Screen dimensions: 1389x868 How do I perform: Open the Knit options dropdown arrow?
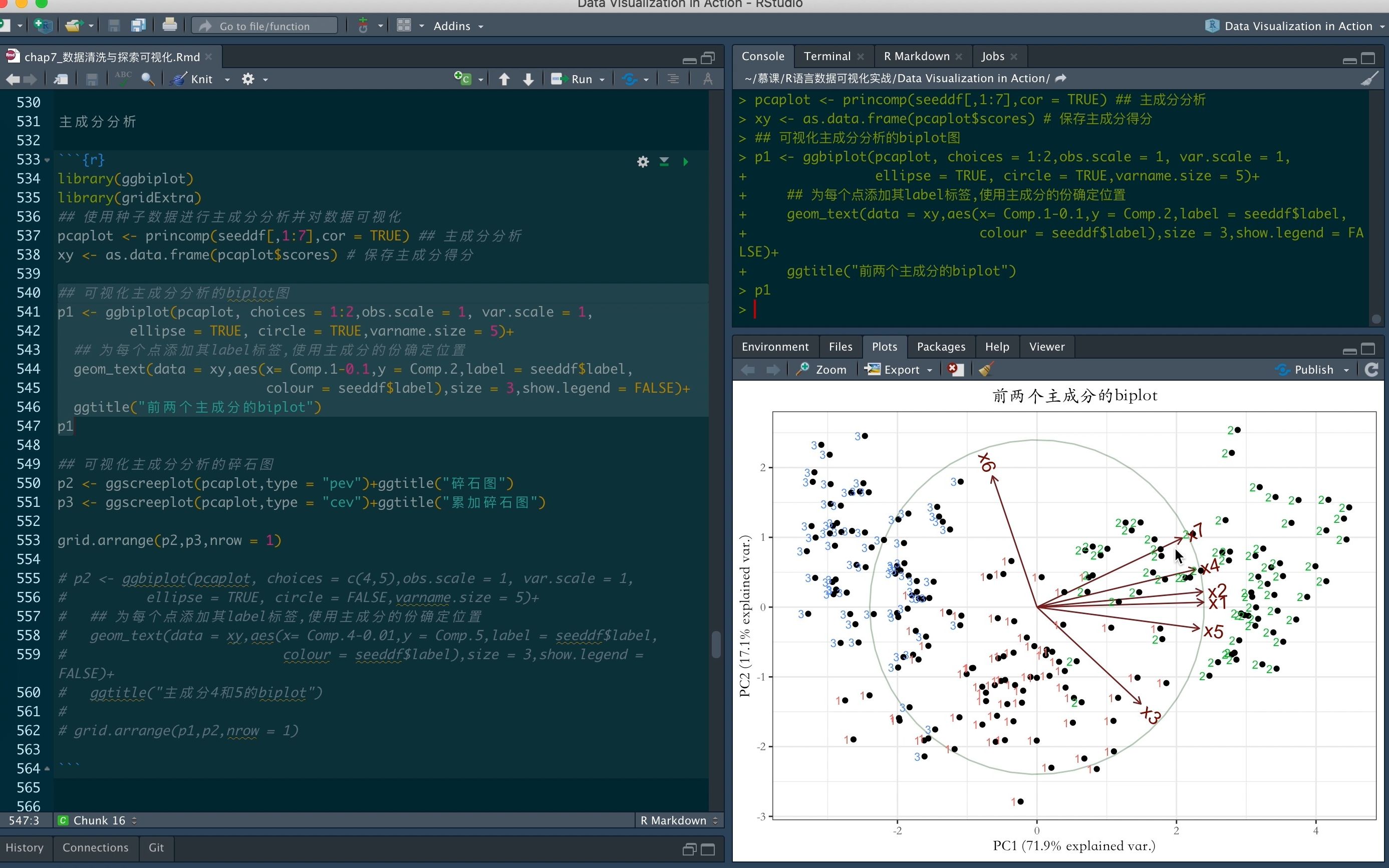[227, 79]
